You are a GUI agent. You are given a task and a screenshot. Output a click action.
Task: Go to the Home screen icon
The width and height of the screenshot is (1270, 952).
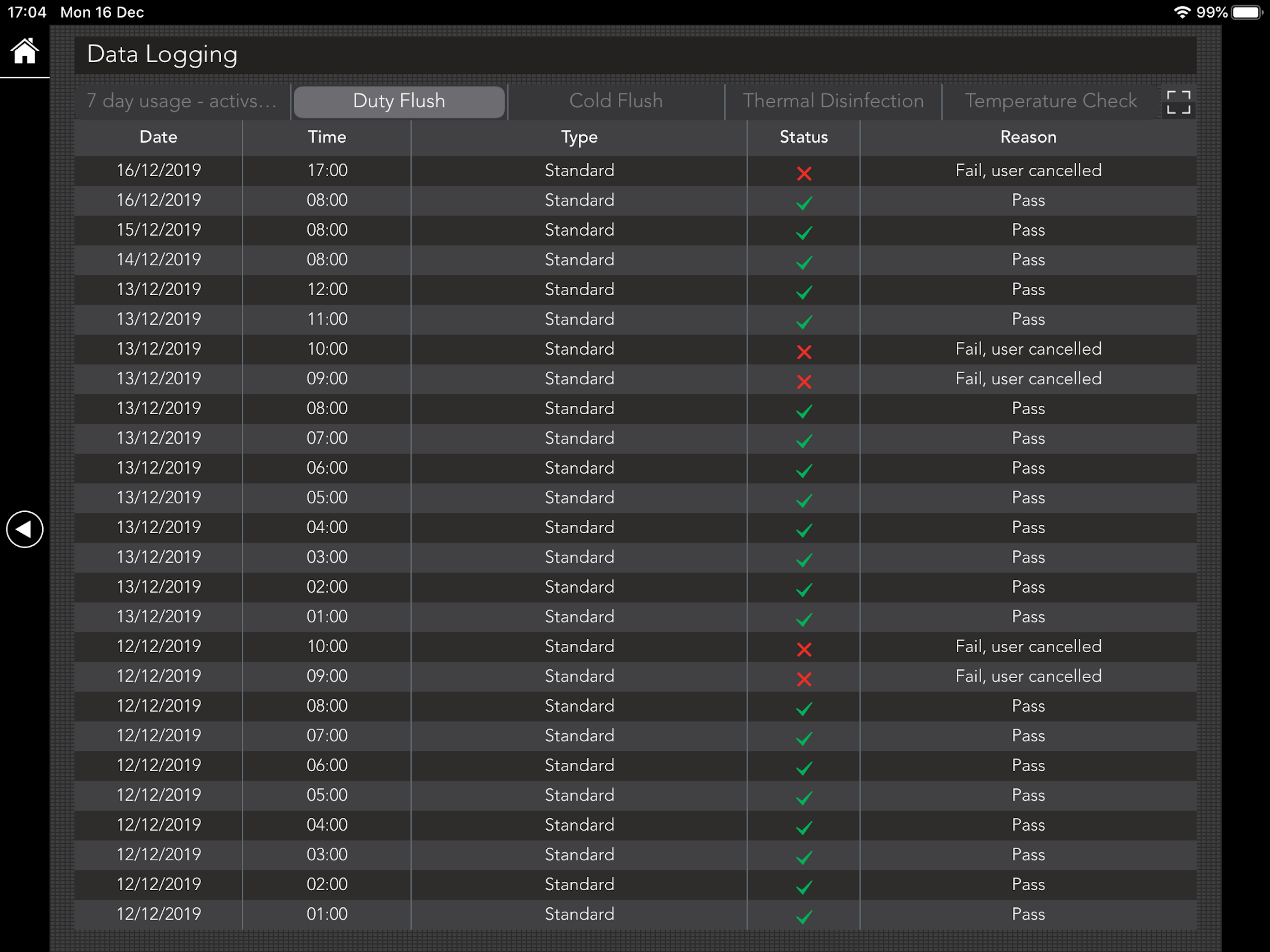(x=25, y=51)
